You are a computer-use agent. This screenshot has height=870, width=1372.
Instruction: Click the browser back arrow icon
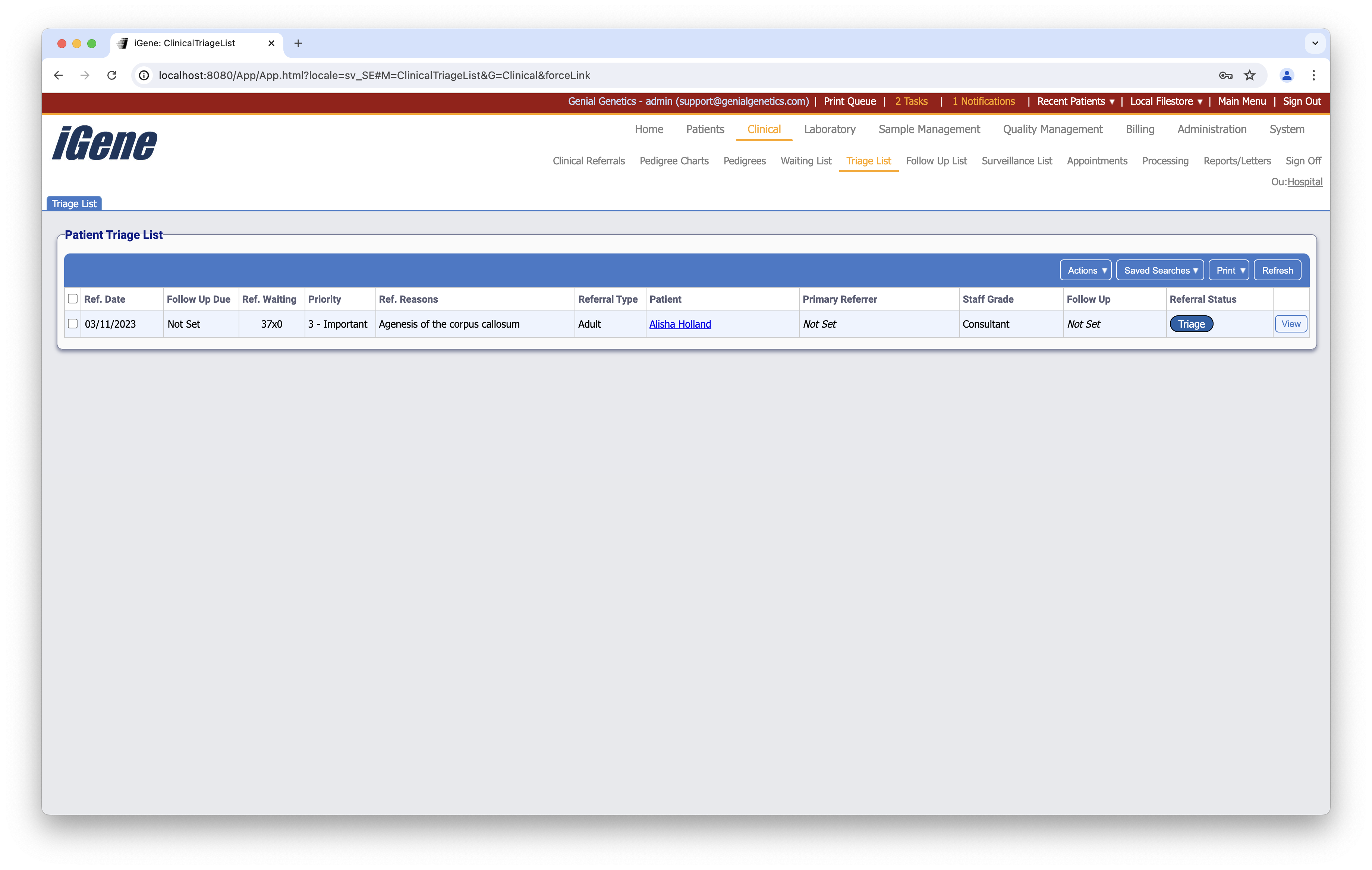tap(58, 75)
